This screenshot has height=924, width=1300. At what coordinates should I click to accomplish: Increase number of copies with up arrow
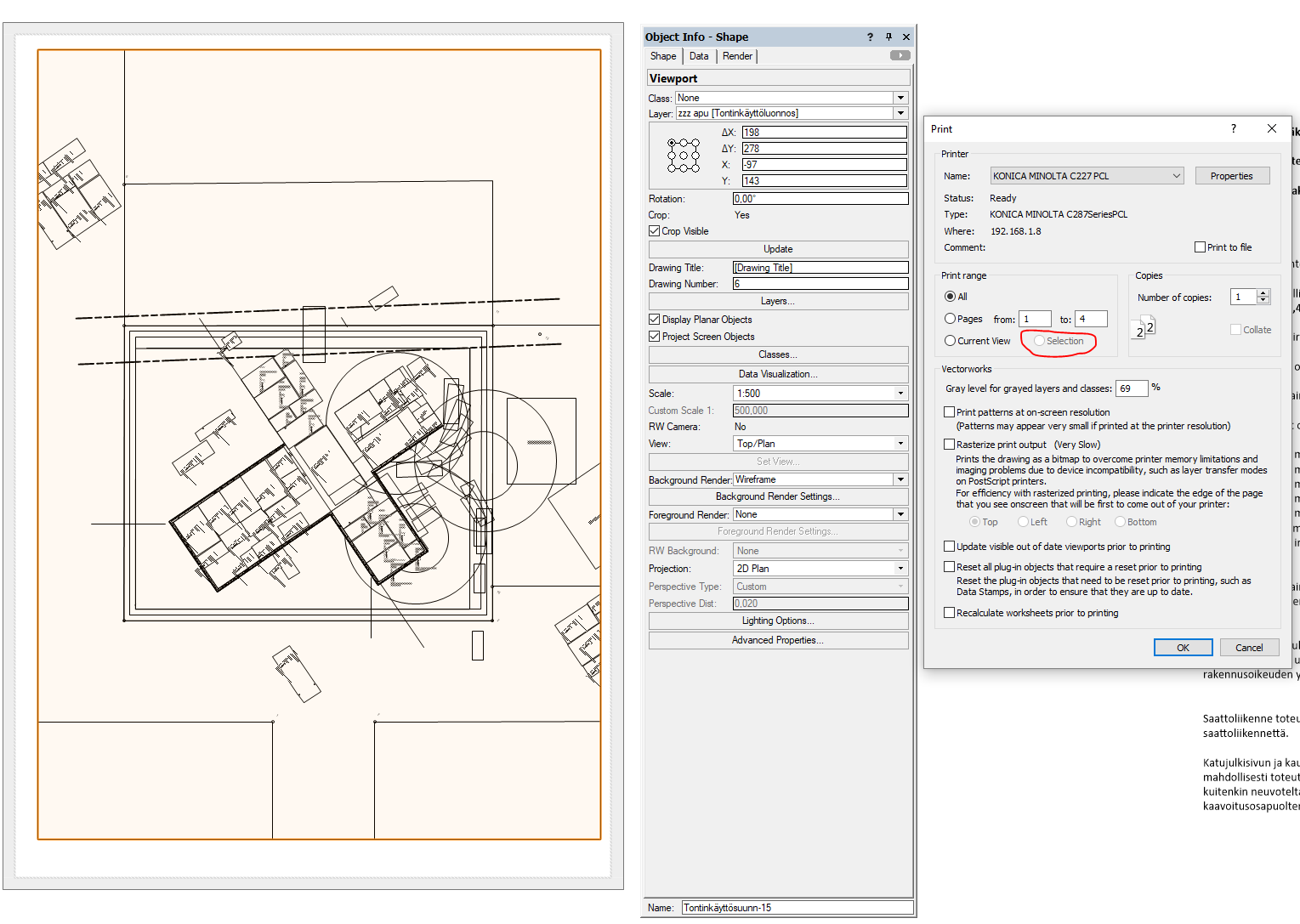(1263, 293)
